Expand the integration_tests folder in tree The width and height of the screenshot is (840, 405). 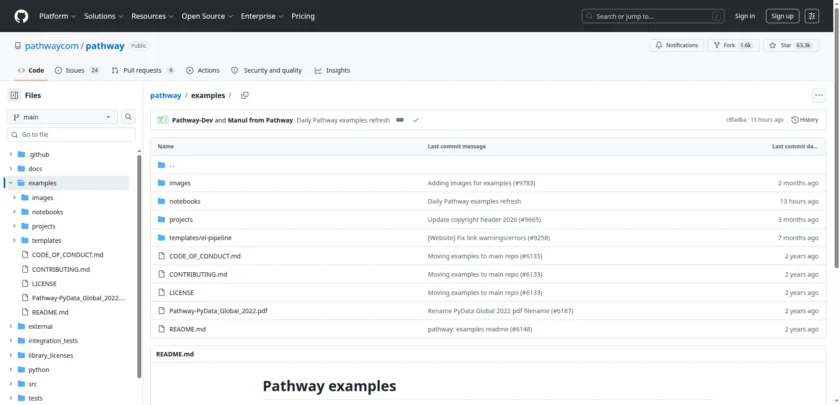pos(10,341)
